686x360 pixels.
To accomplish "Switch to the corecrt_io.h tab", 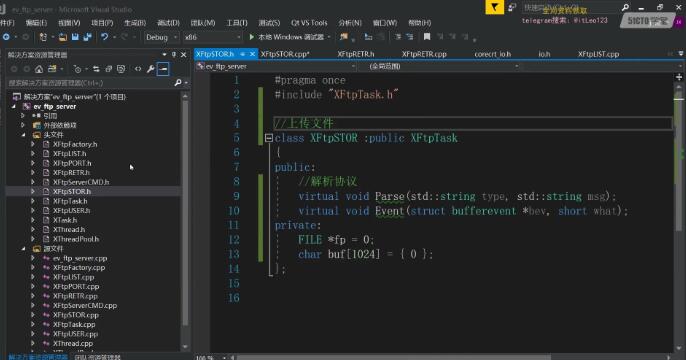I will pyautogui.click(x=493, y=54).
